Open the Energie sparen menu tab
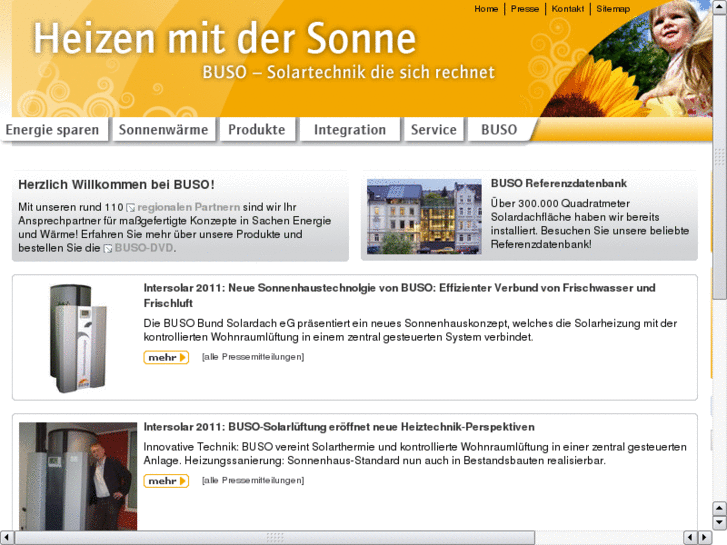This screenshot has width=727, height=545. click(x=52, y=129)
